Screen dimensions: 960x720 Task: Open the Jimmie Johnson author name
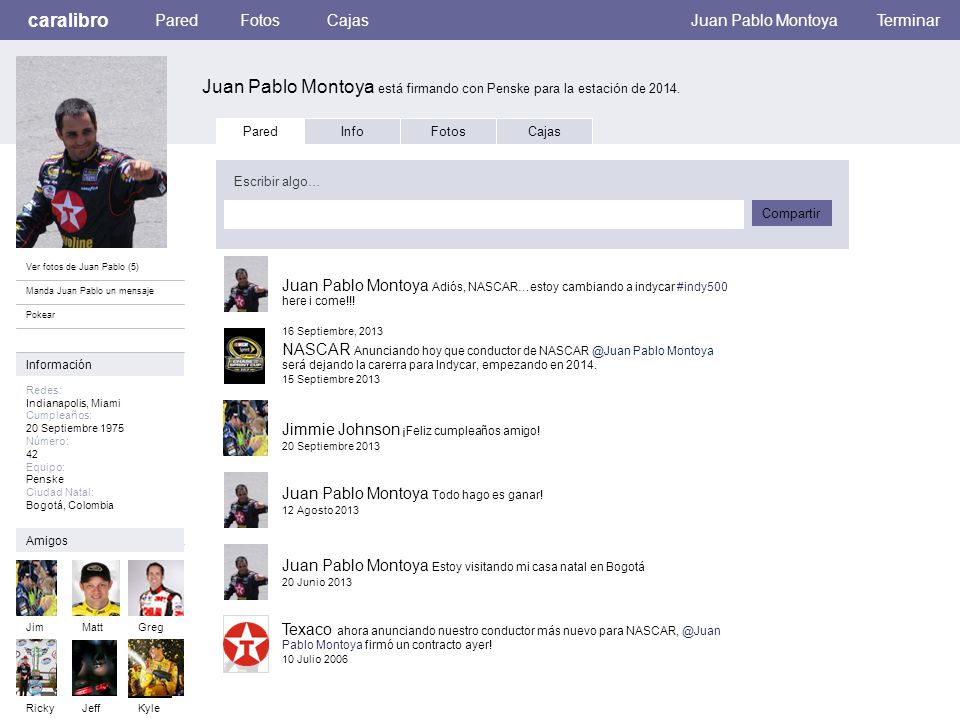[340, 429]
